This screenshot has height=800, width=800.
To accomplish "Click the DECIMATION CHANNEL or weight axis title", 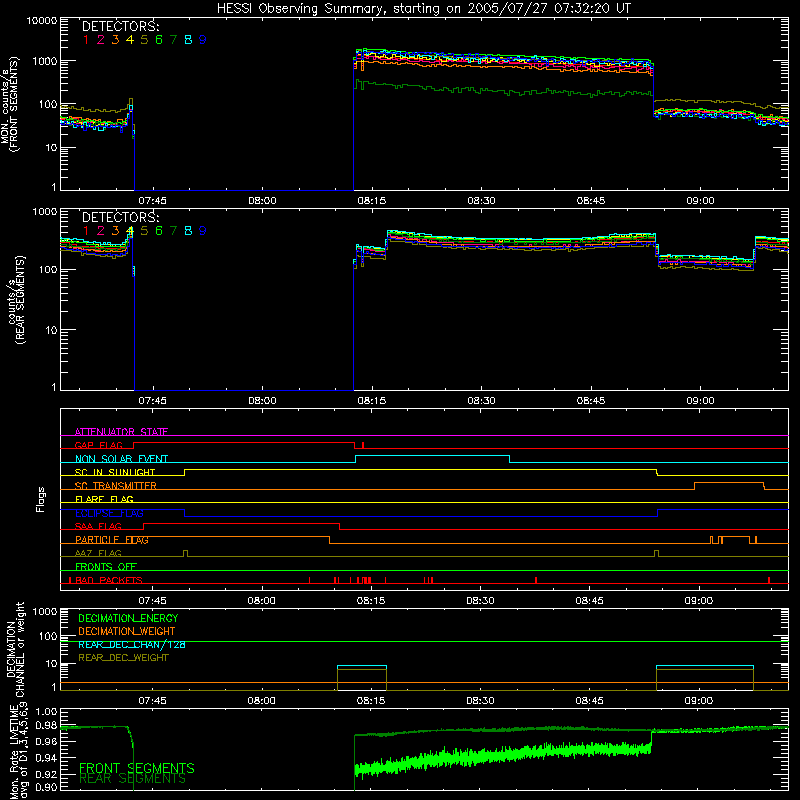I will [x=15, y=649].
